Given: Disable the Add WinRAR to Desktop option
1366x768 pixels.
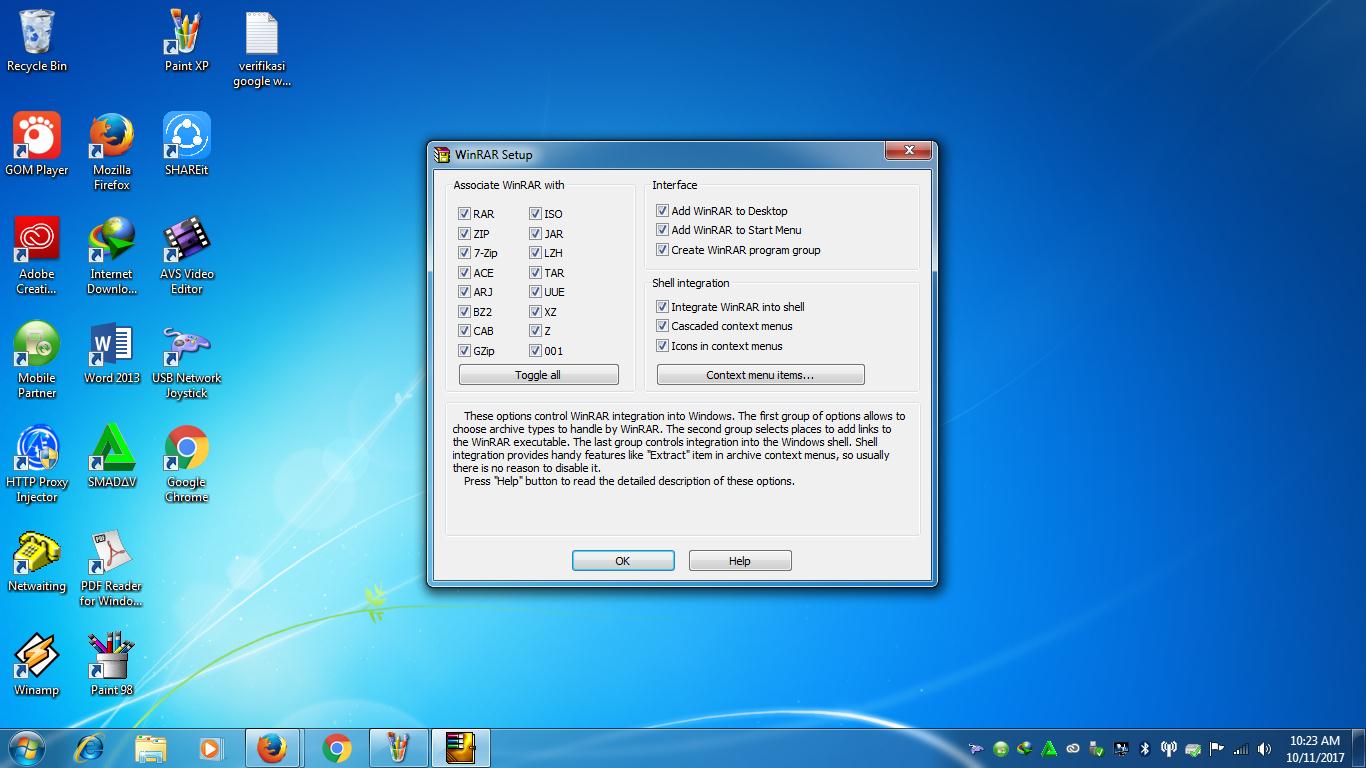Looking at the screenshot, I should 662,210.
